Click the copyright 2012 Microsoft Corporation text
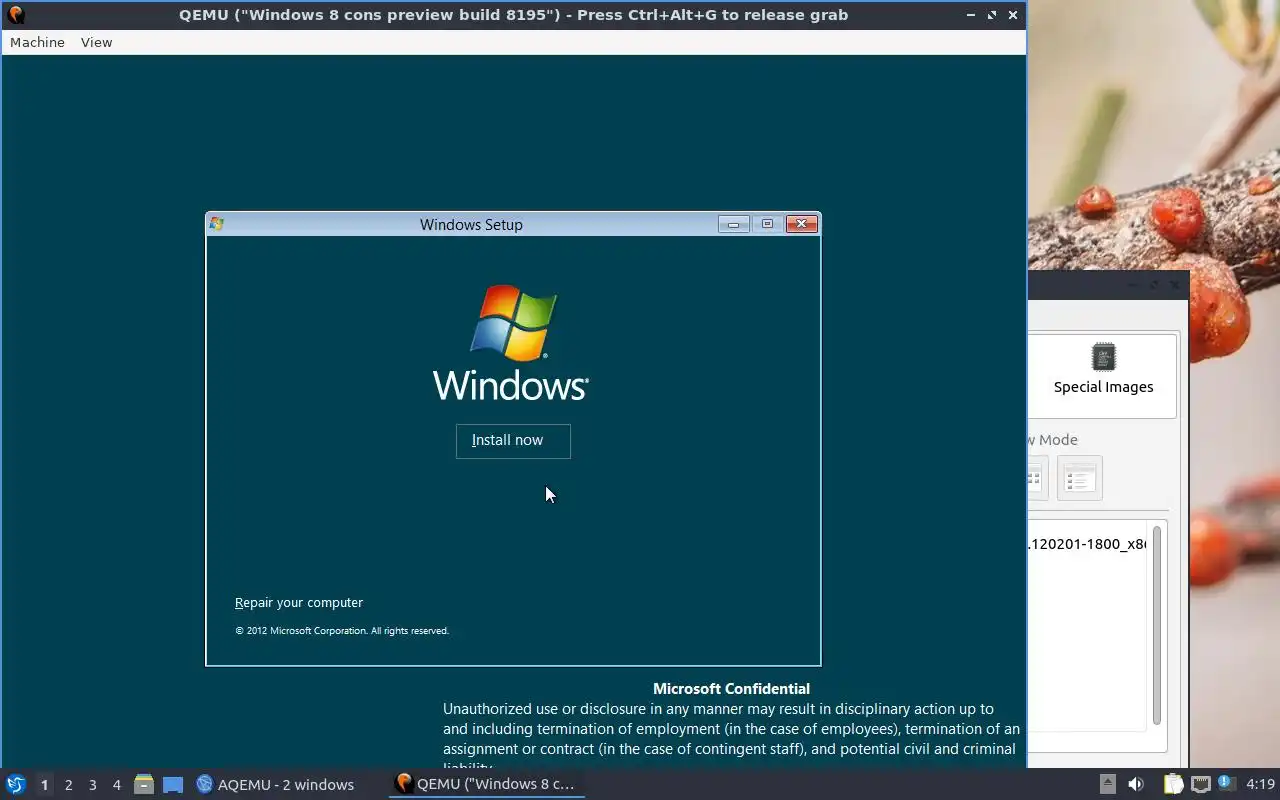Viewport: 1280px width, 800px height. pyautogui.click(x=342, y=631)
